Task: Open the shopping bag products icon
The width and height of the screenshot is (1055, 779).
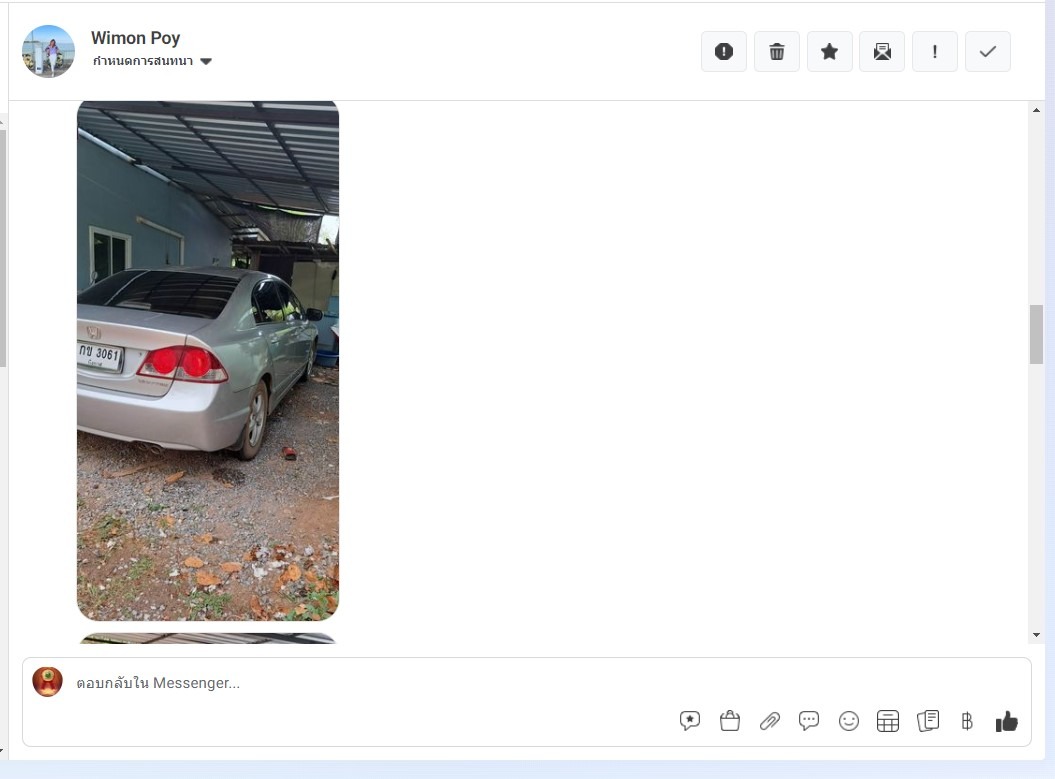Action: coord(729,721)
